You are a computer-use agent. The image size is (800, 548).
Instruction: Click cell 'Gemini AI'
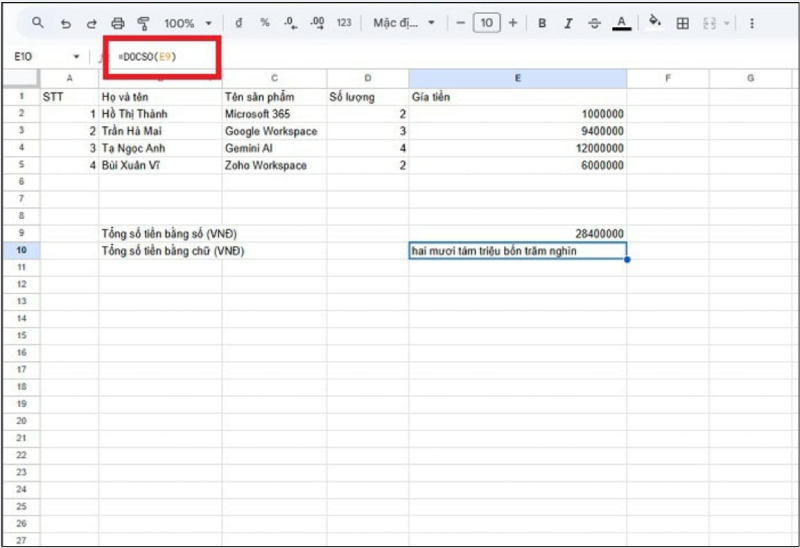[274, 148]
